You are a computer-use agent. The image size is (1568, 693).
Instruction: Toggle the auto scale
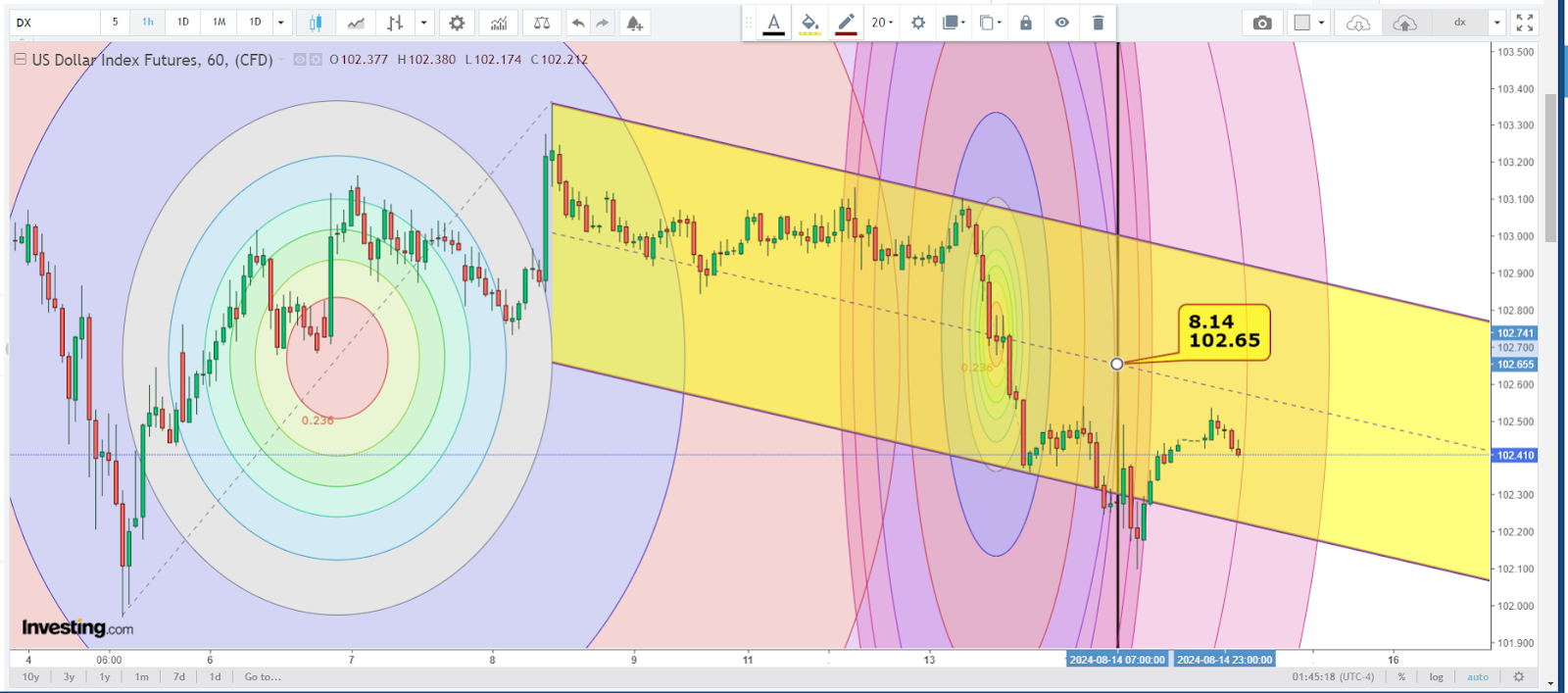[1478, 676]
